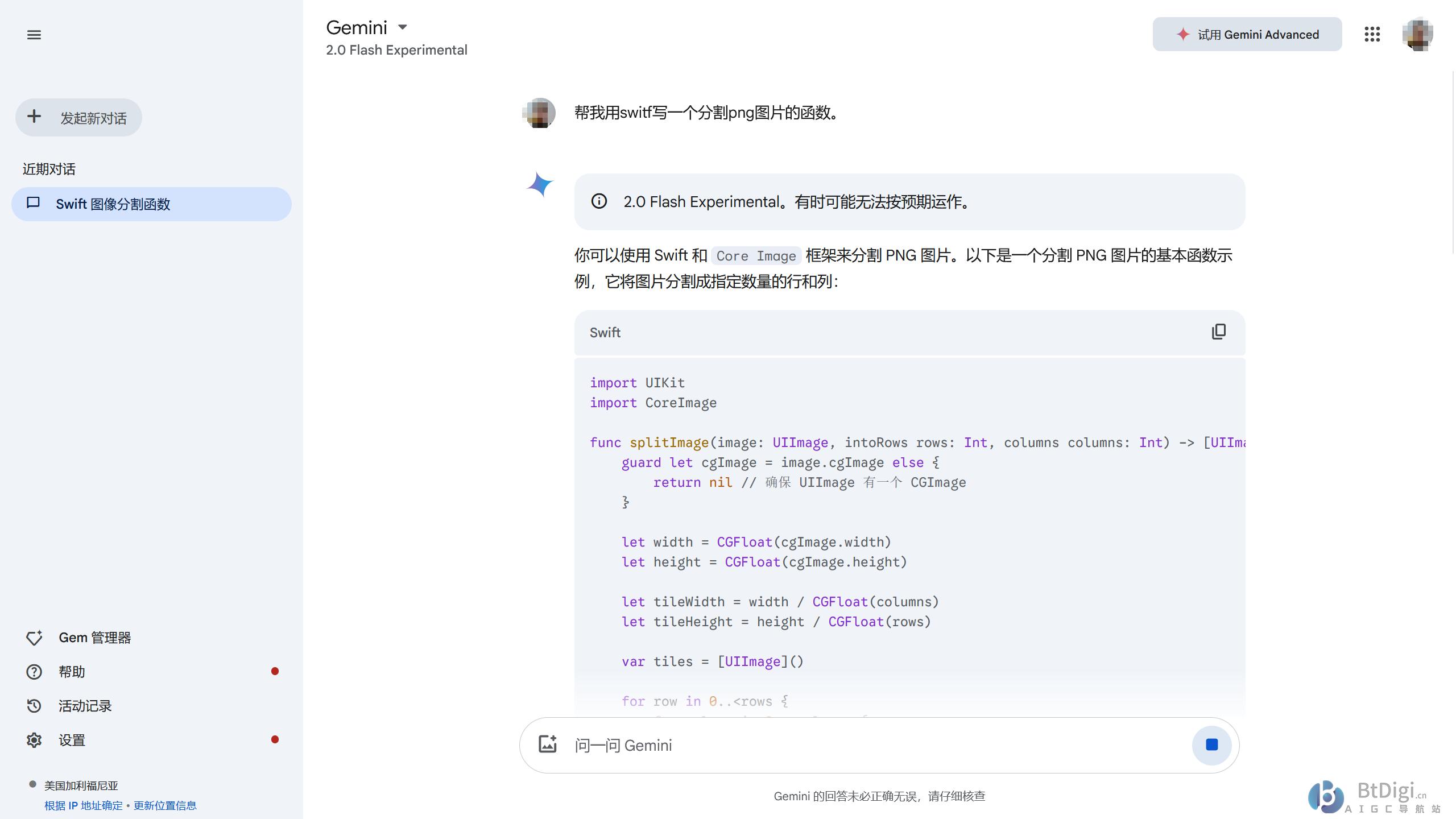Click the info icon in experimental notice

(x=599, y=201)
